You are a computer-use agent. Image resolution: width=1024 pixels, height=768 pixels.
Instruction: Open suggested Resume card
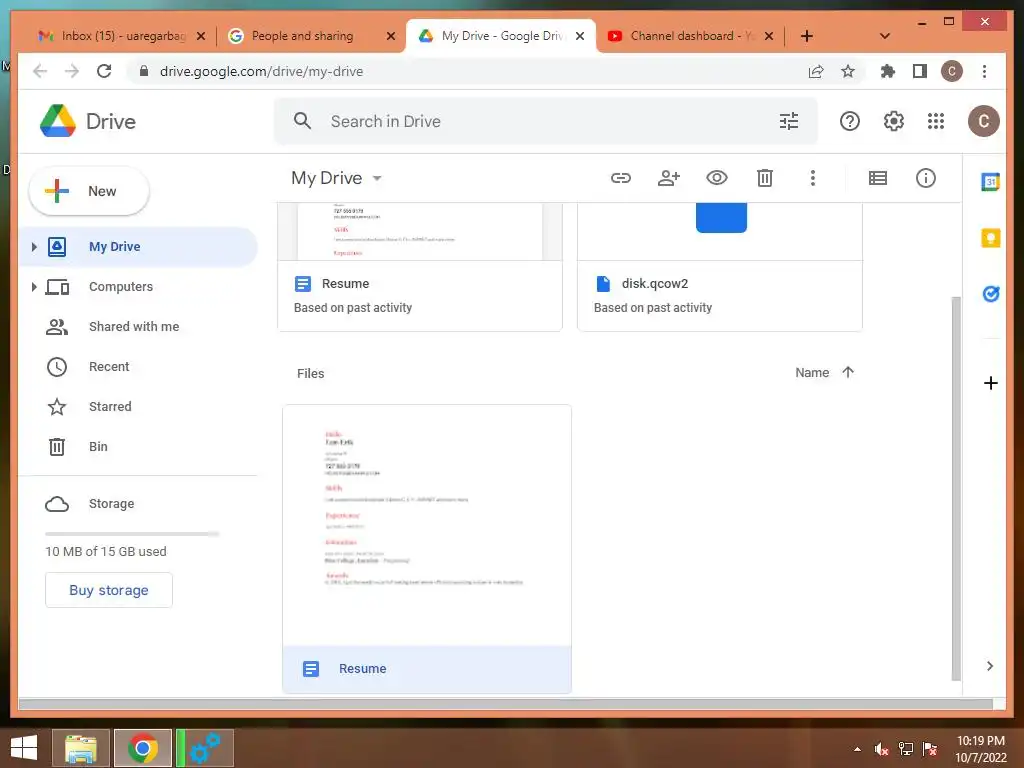pyautogui.click(x=420, y=266)
